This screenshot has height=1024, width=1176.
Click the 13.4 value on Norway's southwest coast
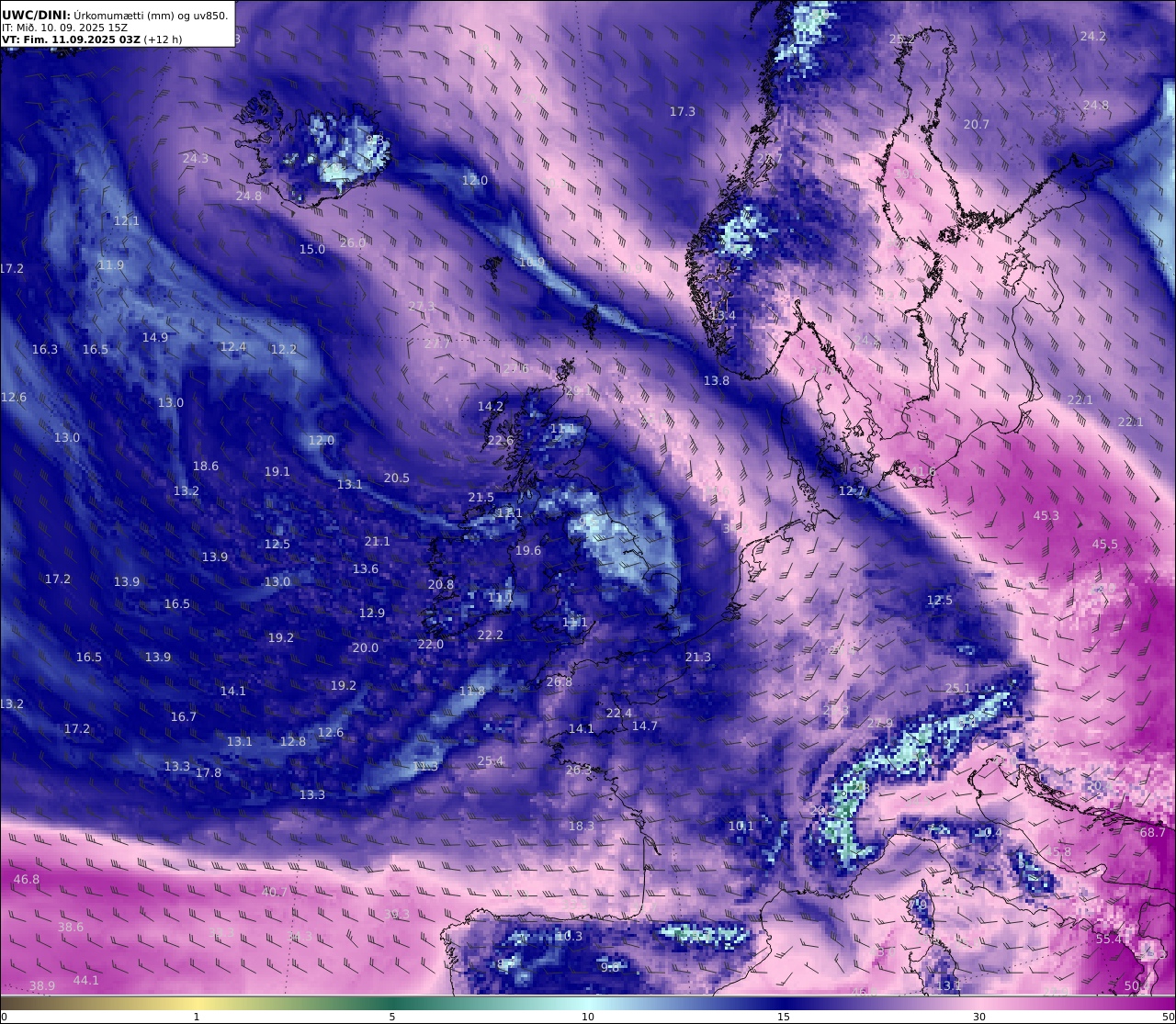[723, 316]
